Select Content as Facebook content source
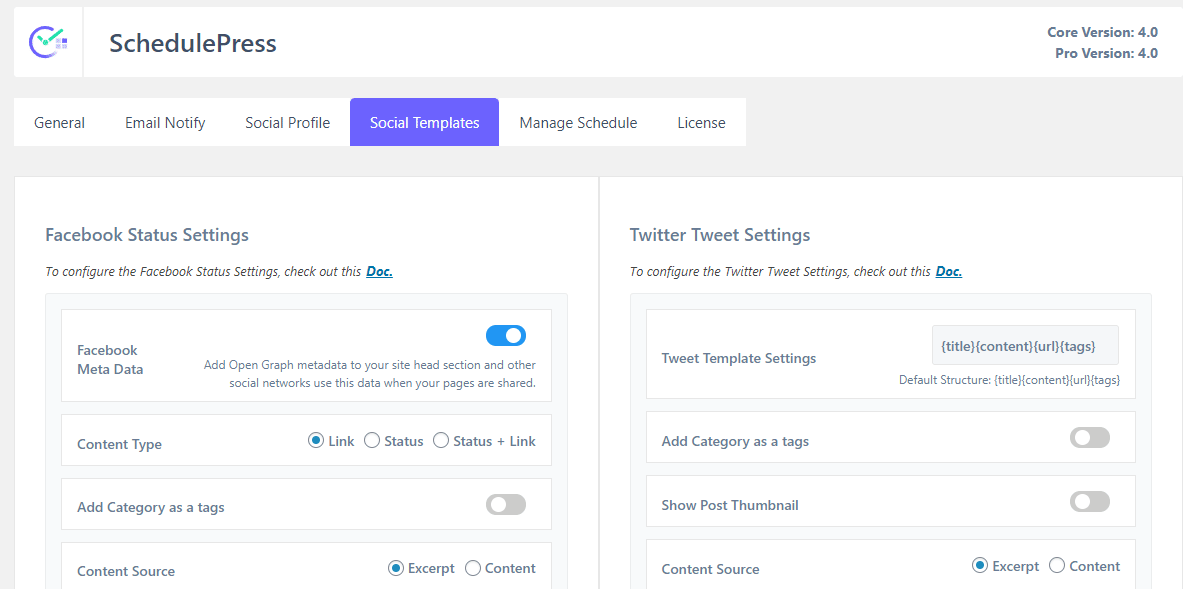Image resolution: width=1183 pixels, height=589 pixels. (473, 568)
